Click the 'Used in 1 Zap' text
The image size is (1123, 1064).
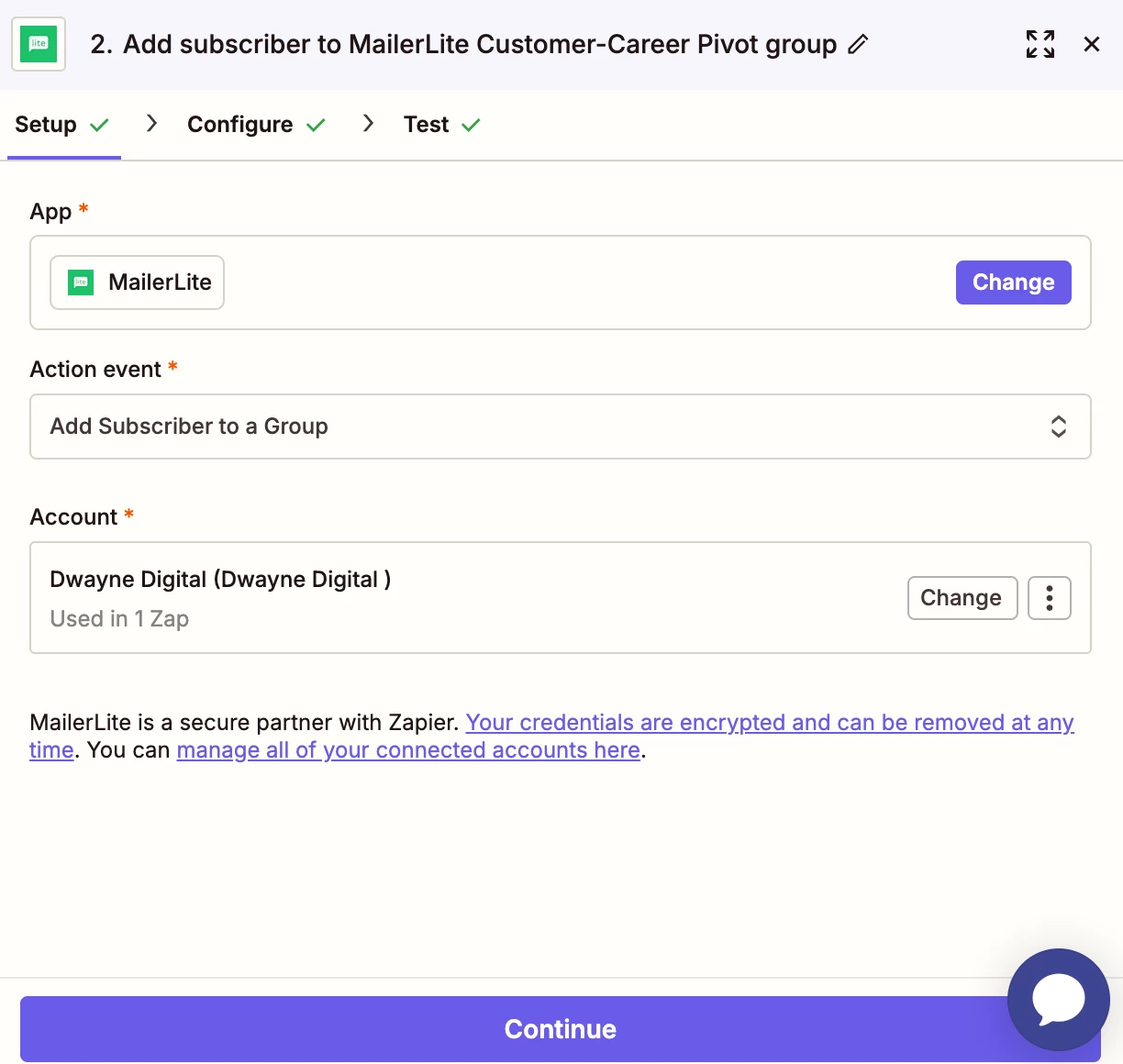[119, 619]
